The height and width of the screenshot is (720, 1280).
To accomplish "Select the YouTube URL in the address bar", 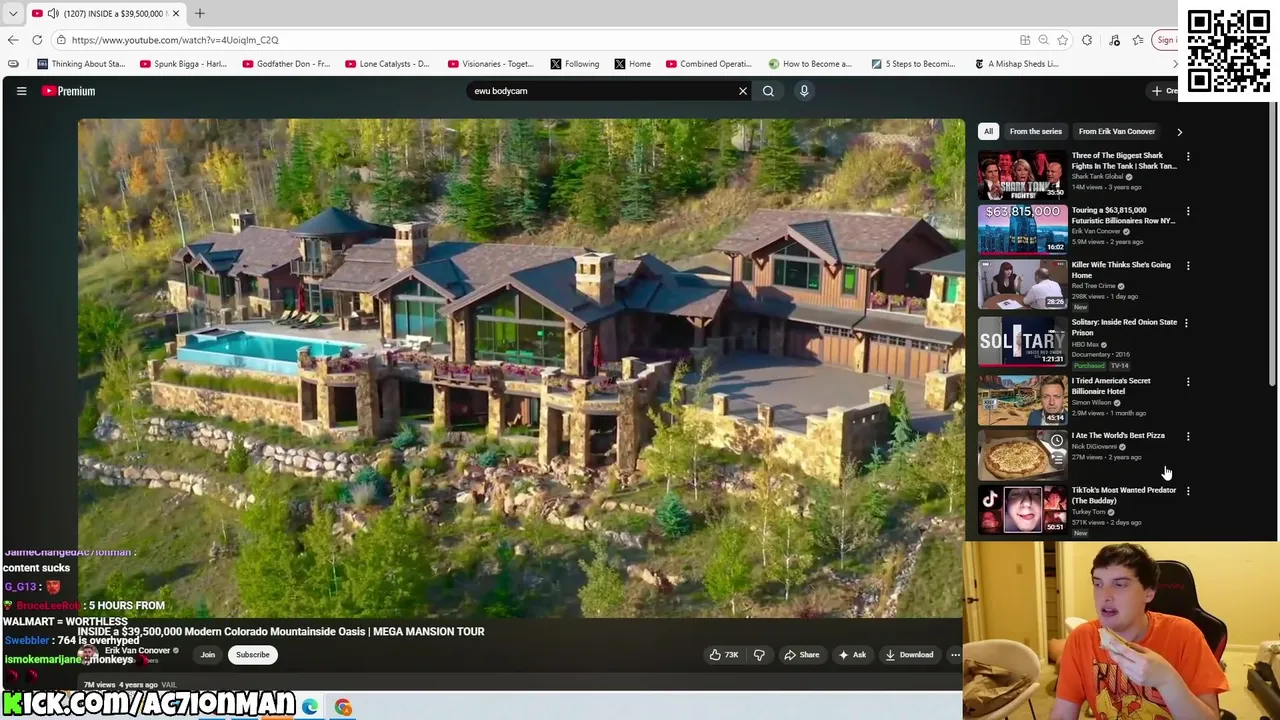I will 175,40.
